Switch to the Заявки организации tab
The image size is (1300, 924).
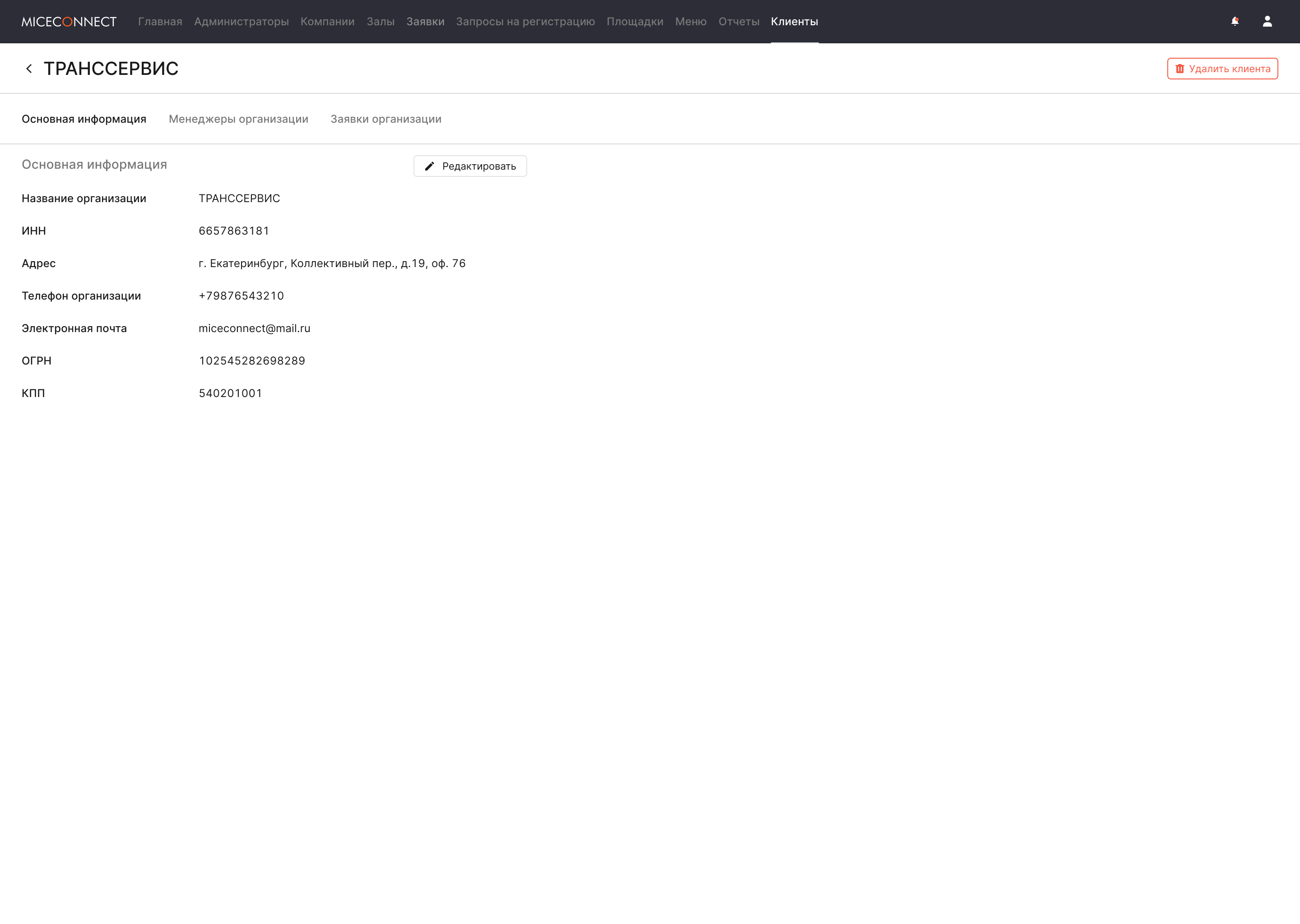pyautogui.click(x=386, y=119)
